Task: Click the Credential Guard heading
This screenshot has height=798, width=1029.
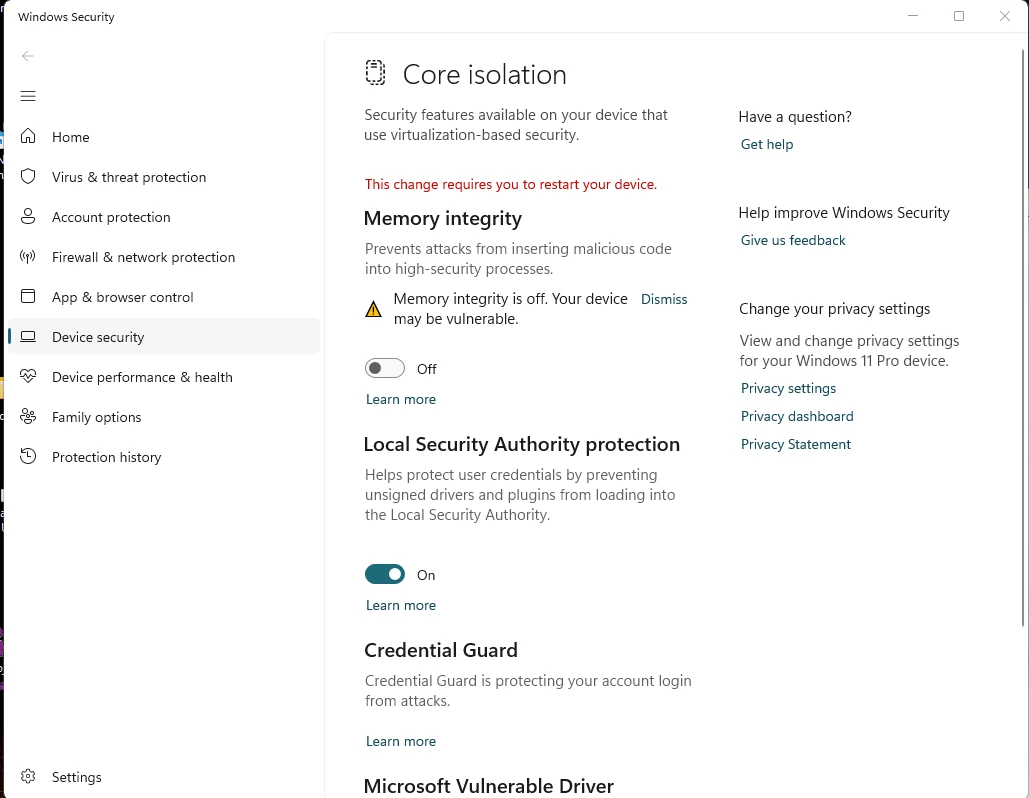Action: click(441, 650)
